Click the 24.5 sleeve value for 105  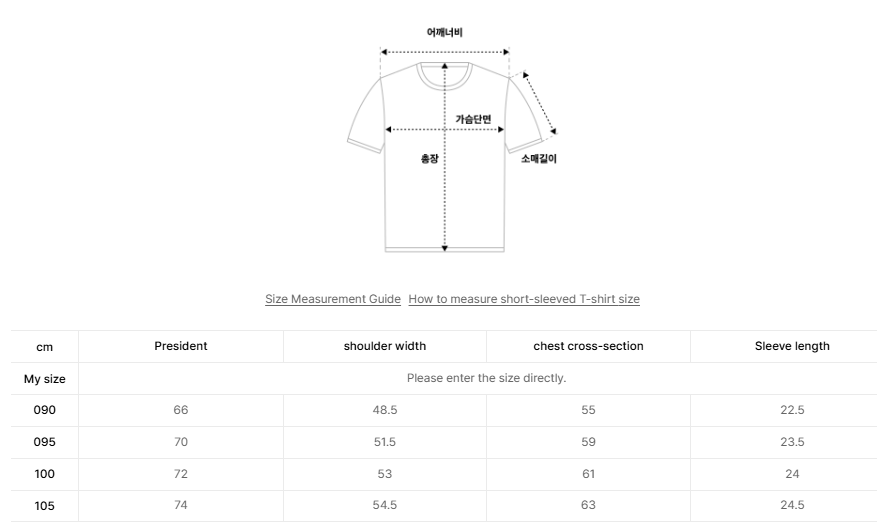792,505
